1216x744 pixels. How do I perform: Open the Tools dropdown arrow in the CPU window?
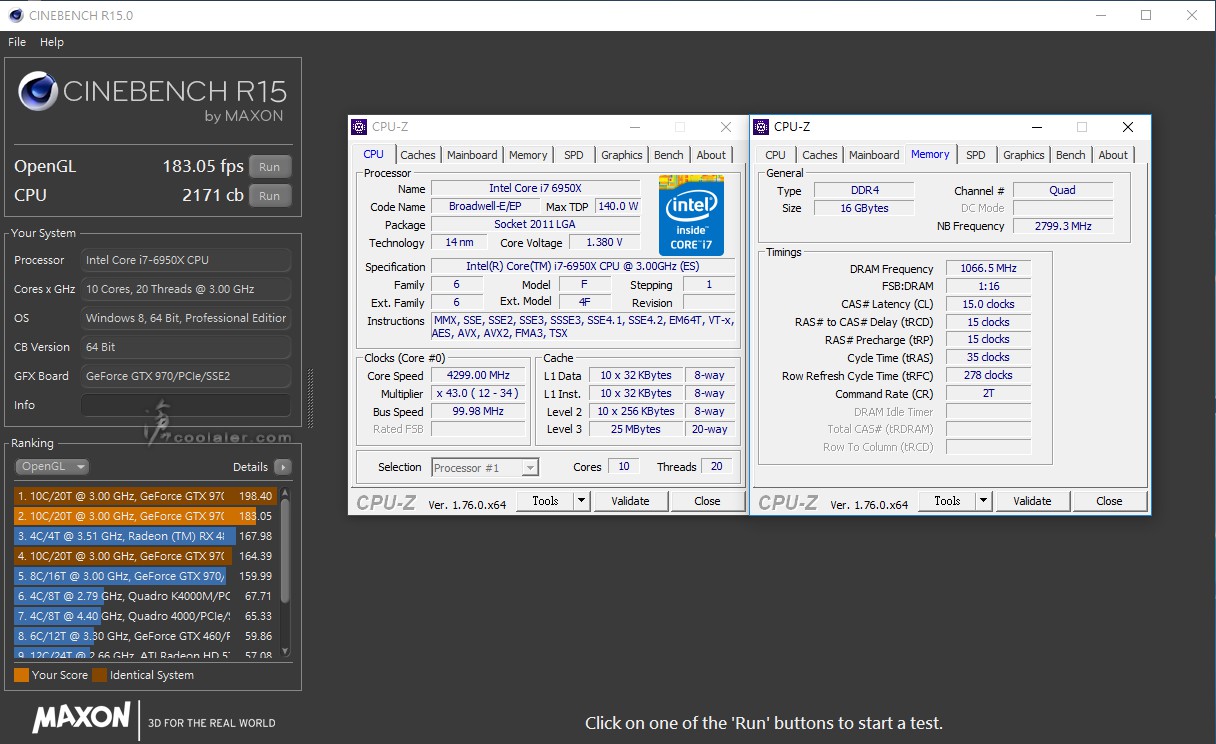582,501
